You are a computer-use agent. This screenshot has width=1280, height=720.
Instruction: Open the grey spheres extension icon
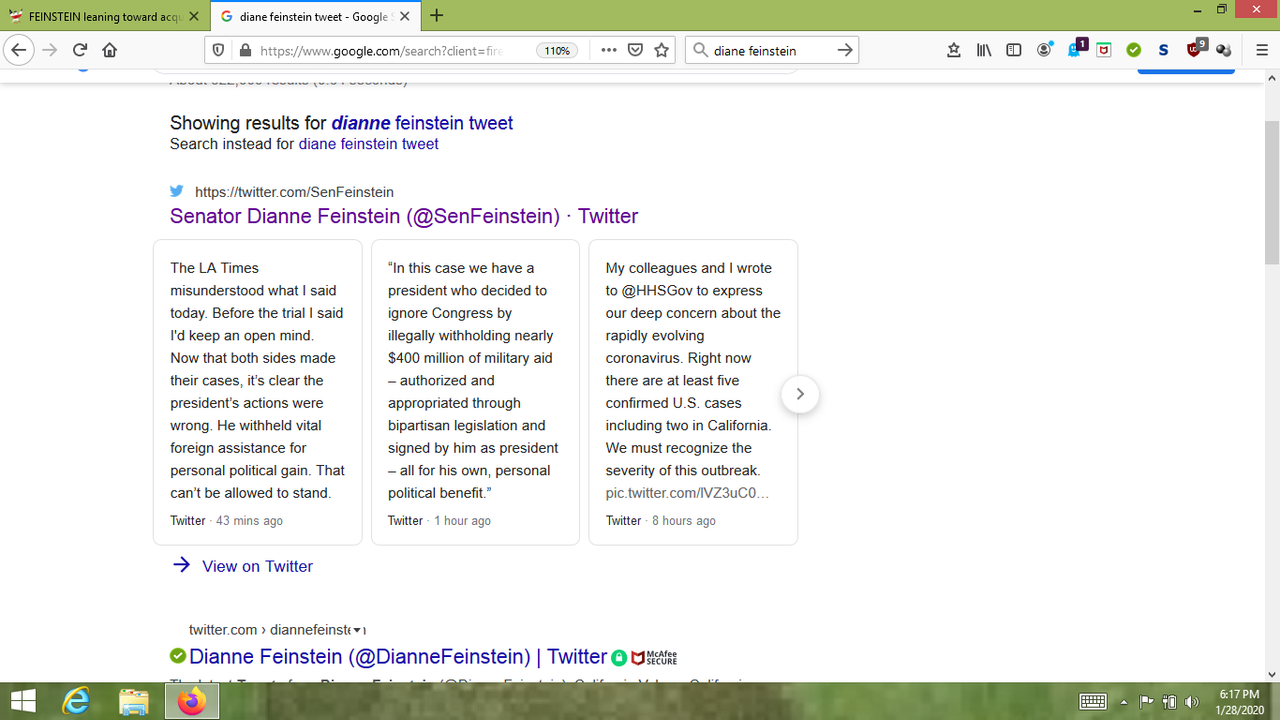[x=1223, y=50]
